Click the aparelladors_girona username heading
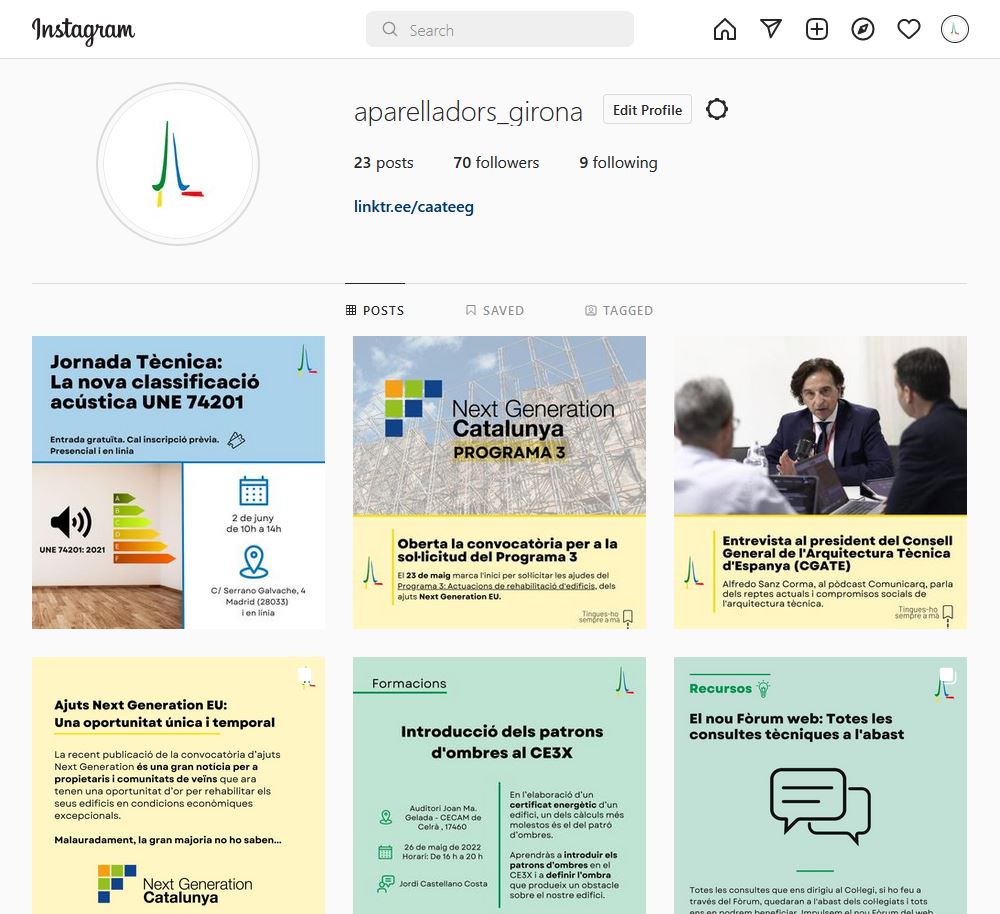The image size is (1000, 914). [468, 112]
